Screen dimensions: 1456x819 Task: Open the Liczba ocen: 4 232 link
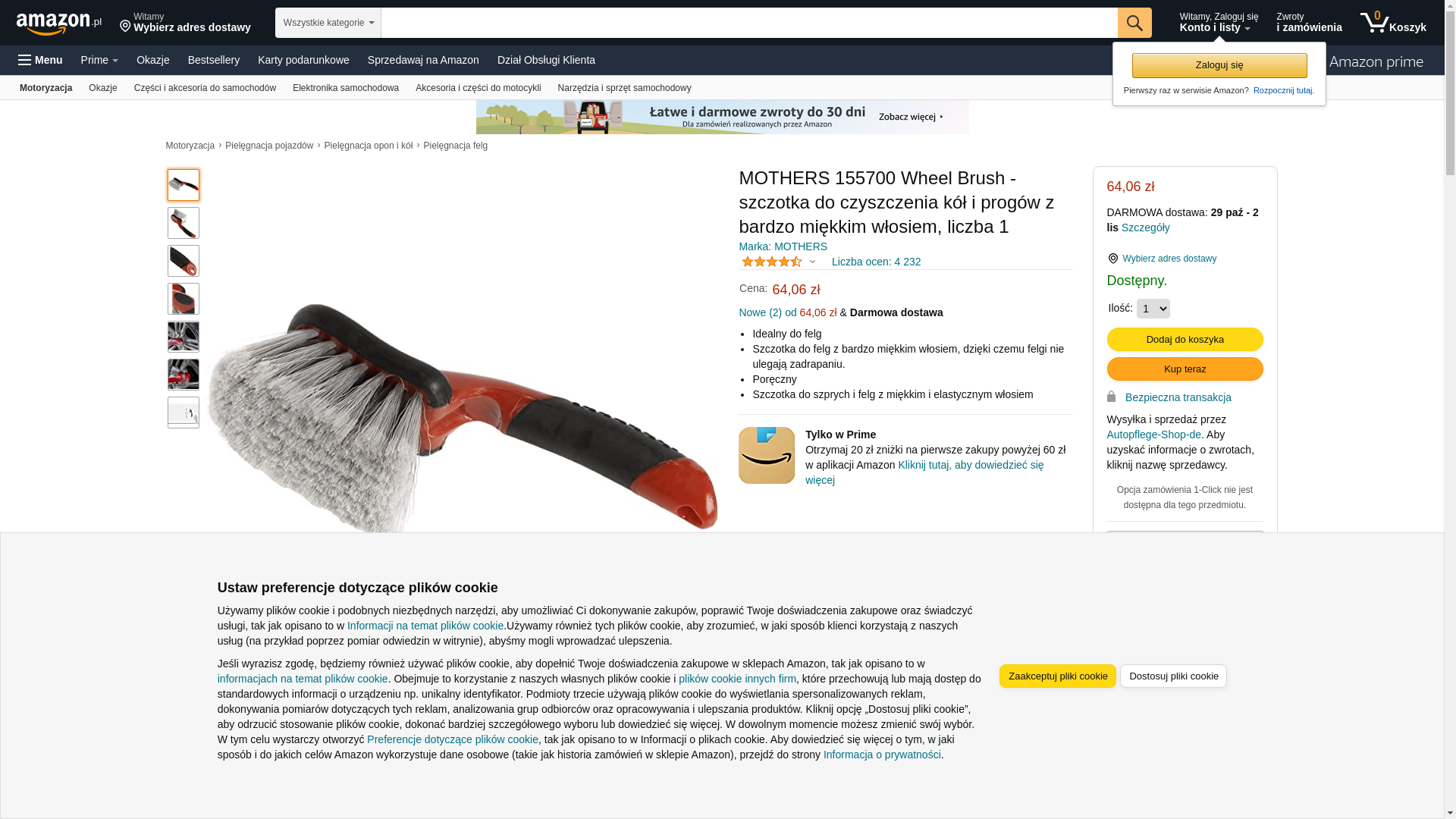876,262
